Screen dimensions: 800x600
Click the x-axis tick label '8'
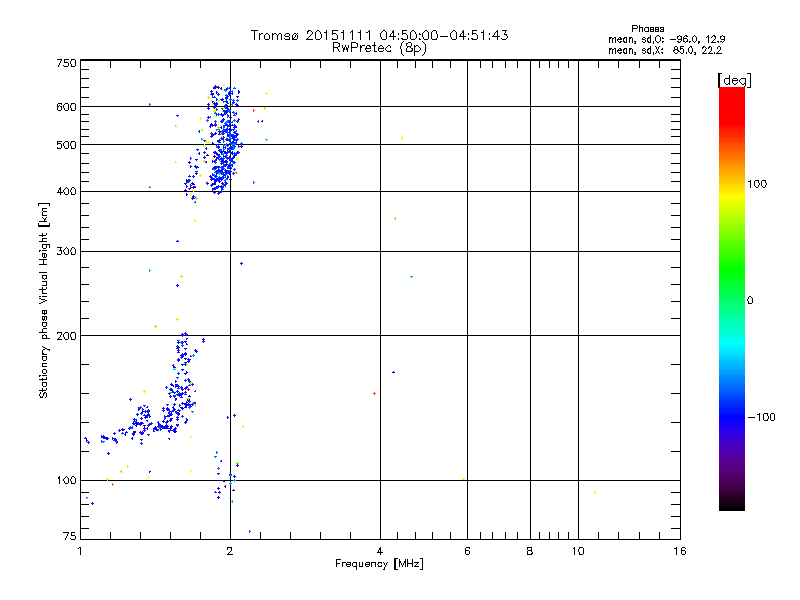(x=530, y=551)
